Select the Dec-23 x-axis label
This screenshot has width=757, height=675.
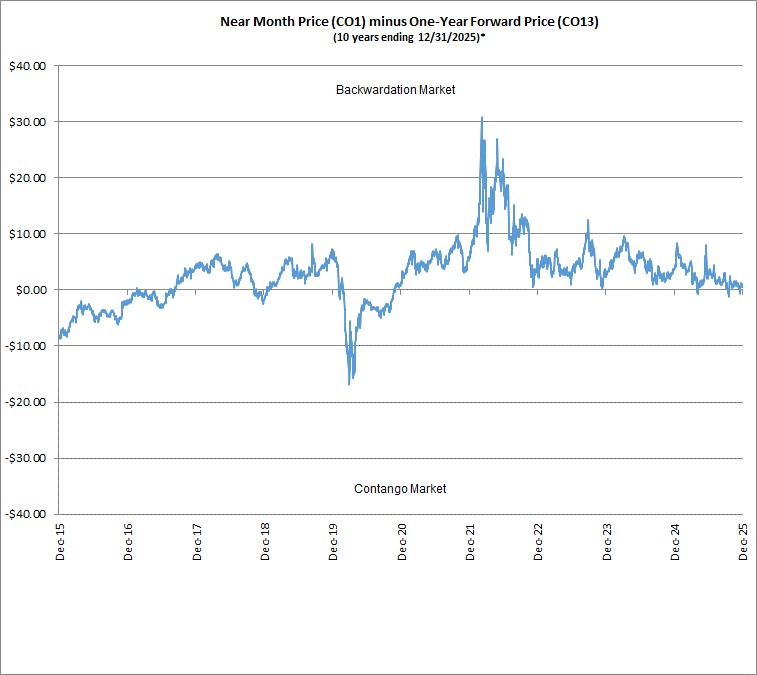[x=607, y=542]
